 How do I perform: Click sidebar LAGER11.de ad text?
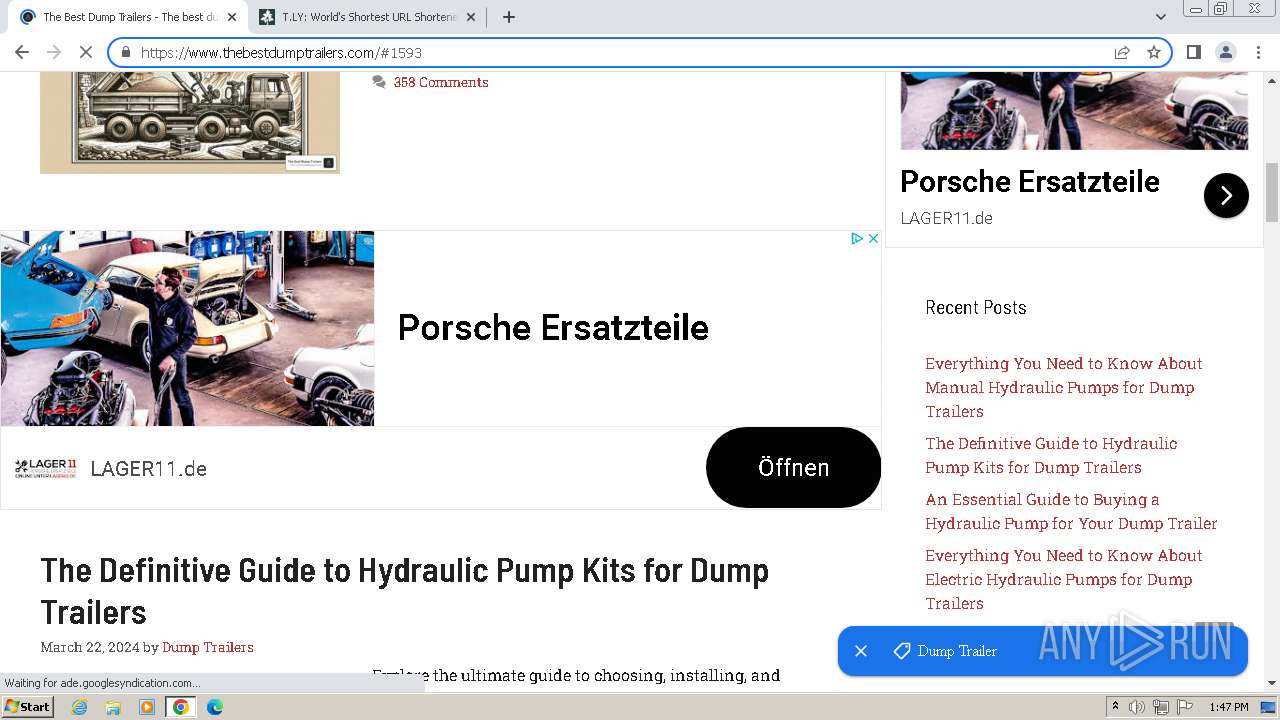(x=947, y=218)
